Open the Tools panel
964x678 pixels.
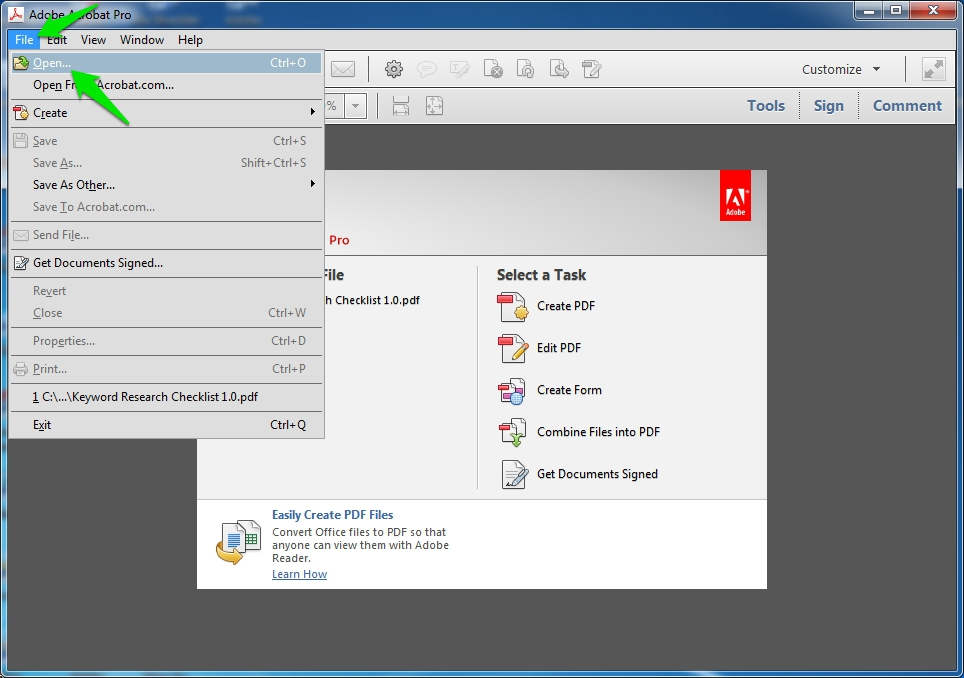[765, 105]
